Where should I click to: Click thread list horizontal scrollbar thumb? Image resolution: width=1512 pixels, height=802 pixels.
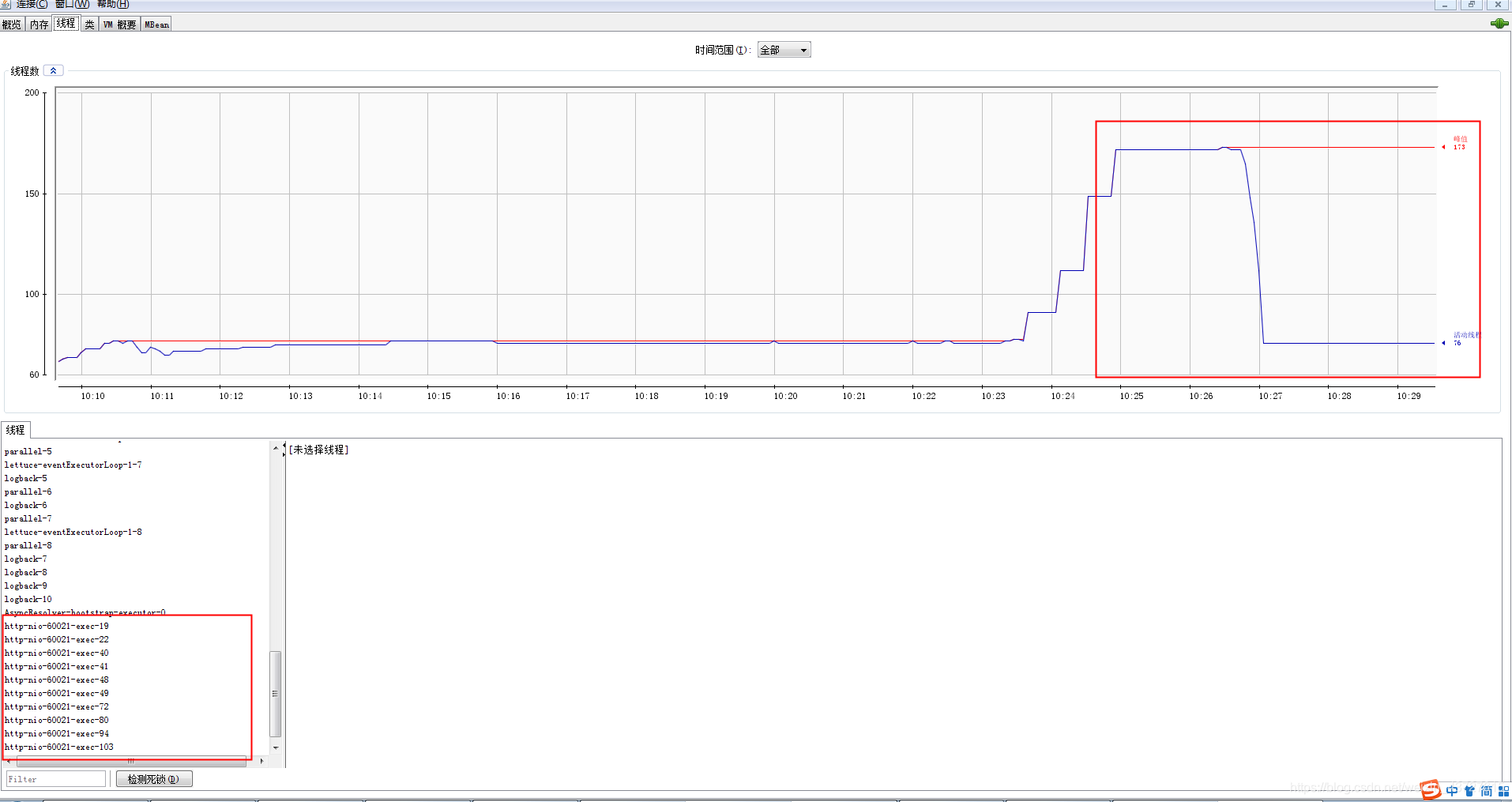tap(131, 761)
